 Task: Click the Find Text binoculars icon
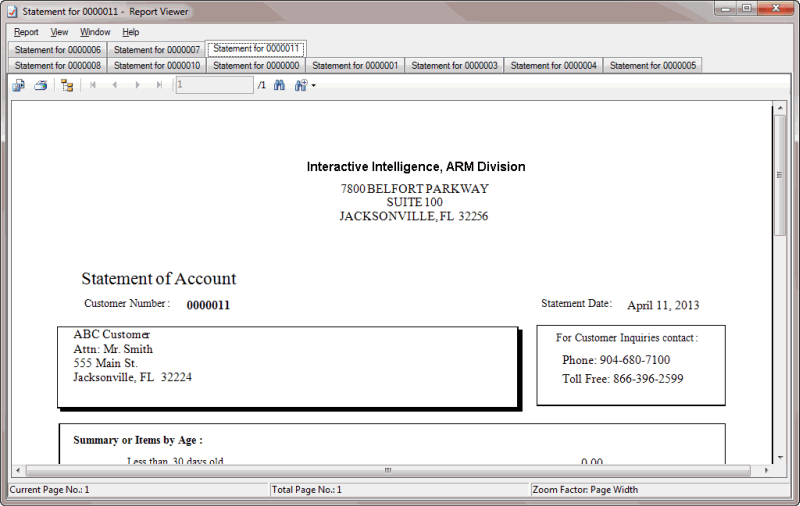coord(280,86)
